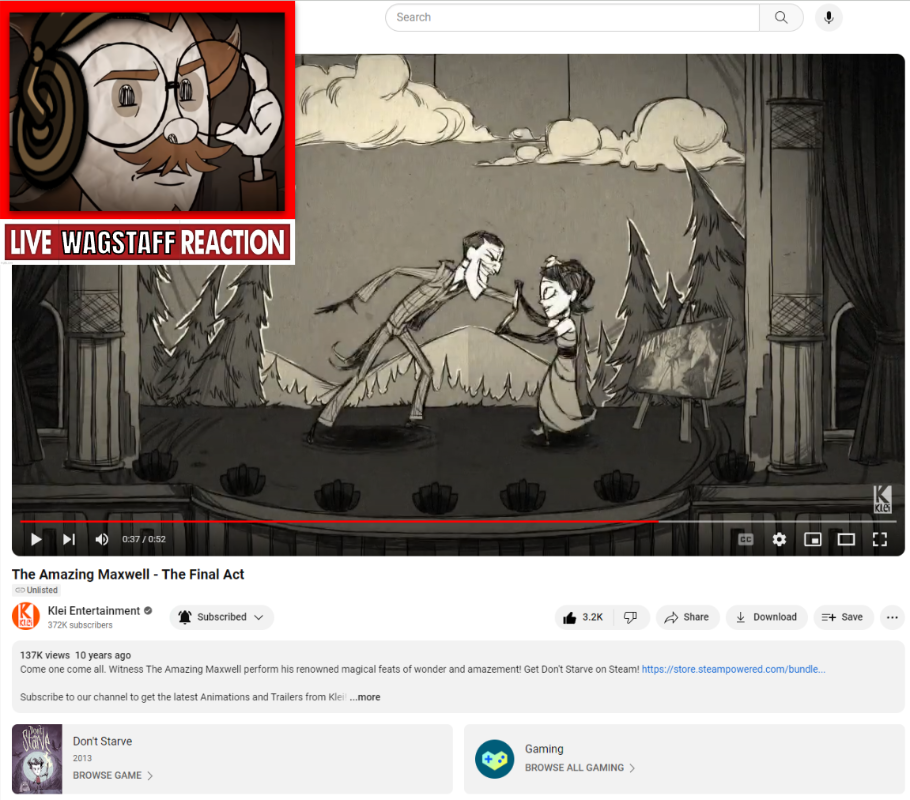This screenshot has width=910, height=800.
Task: Download the video
Action: point(767,617)
